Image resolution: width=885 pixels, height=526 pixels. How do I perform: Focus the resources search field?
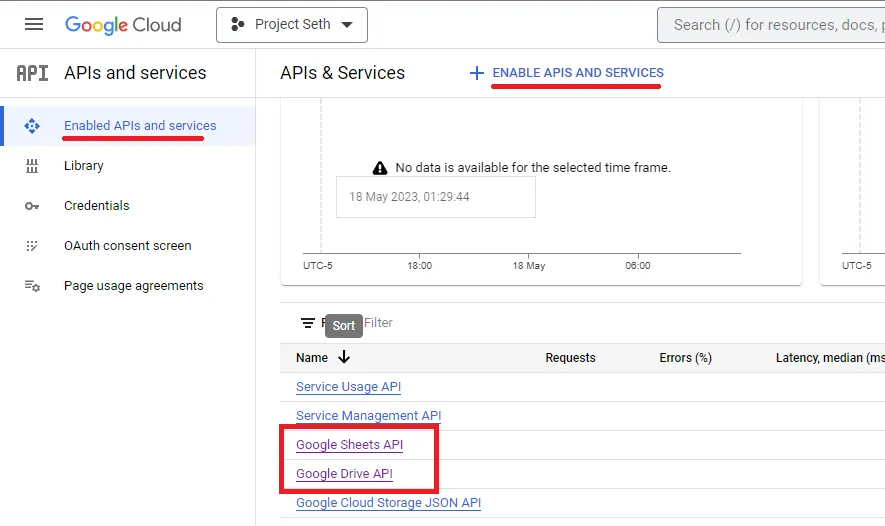(771, 25)
